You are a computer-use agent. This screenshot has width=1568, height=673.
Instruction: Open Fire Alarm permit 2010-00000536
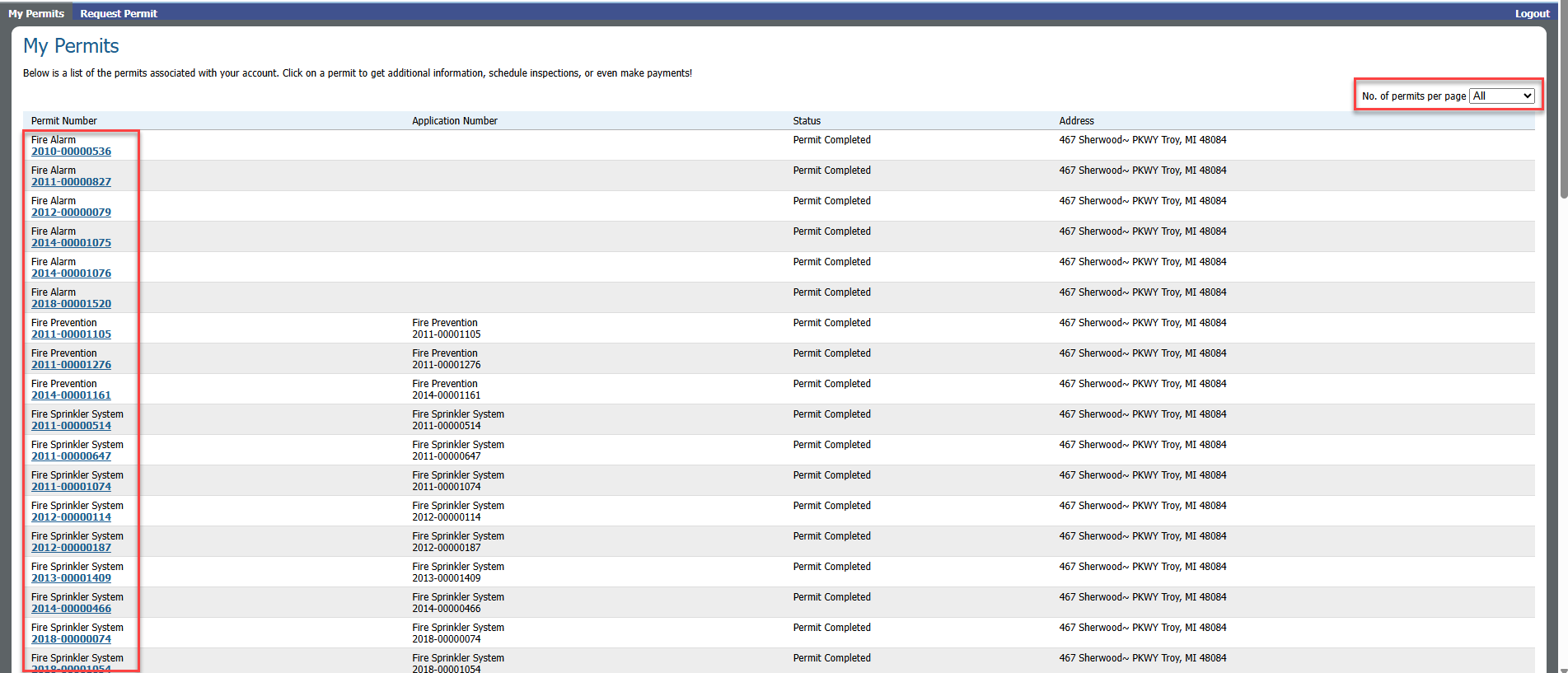click(x=71, y=152)
